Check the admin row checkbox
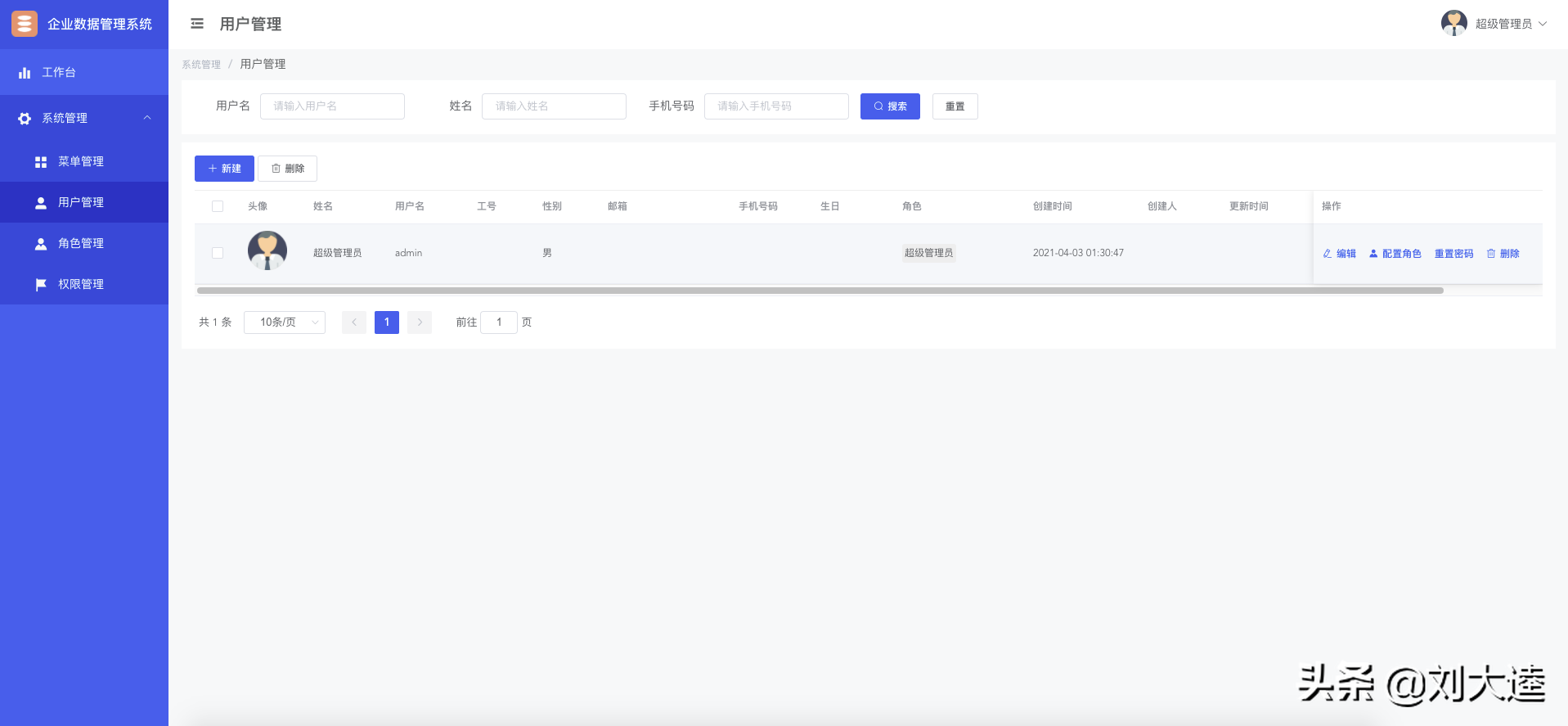The height and width of the screenshot is (726, 1568). (218, 253)
